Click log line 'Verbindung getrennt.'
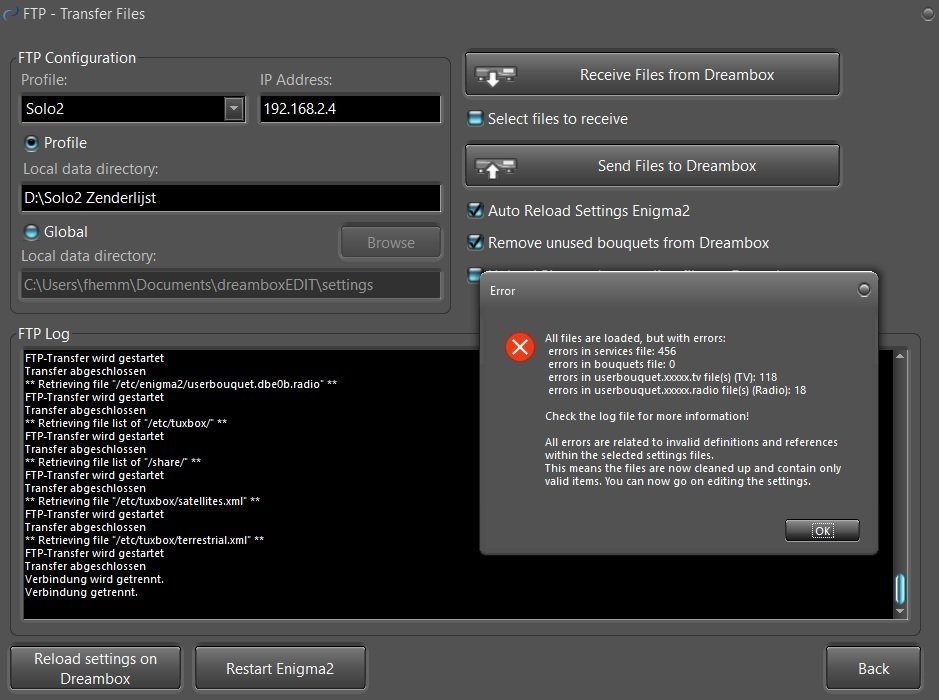The width and height of the screenshot is (939, 700). (81, 592)
